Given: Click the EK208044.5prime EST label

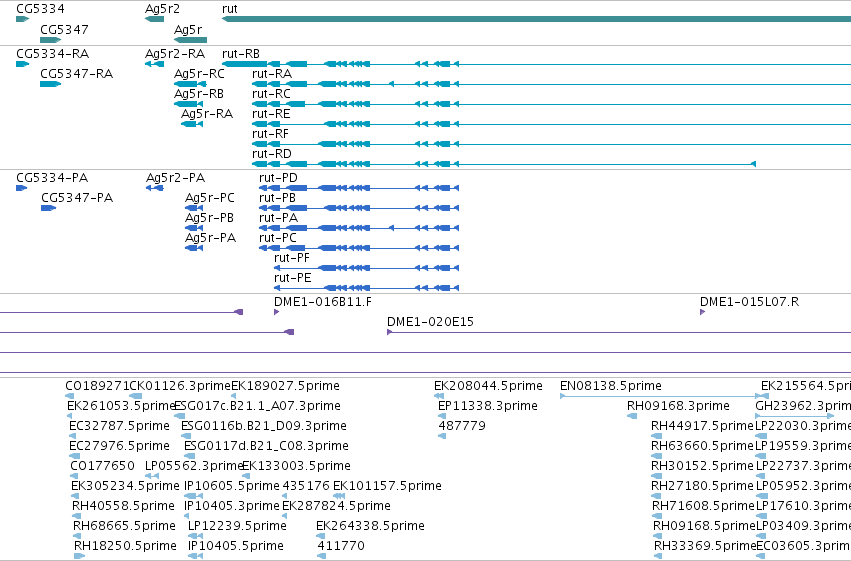Looking at the screenshot, I should (x=488, y=386).
